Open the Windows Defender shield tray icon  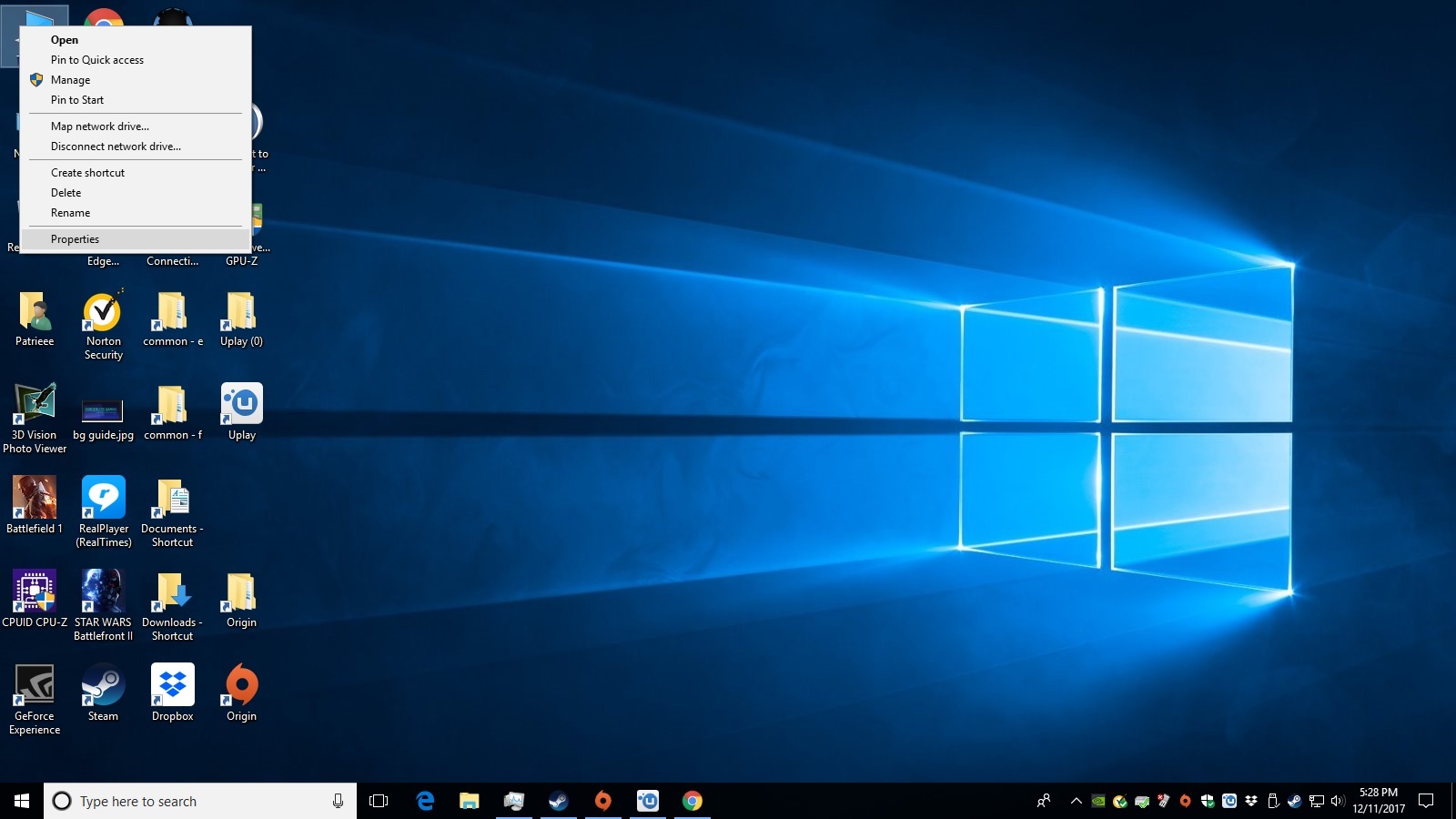point(1208,801)
